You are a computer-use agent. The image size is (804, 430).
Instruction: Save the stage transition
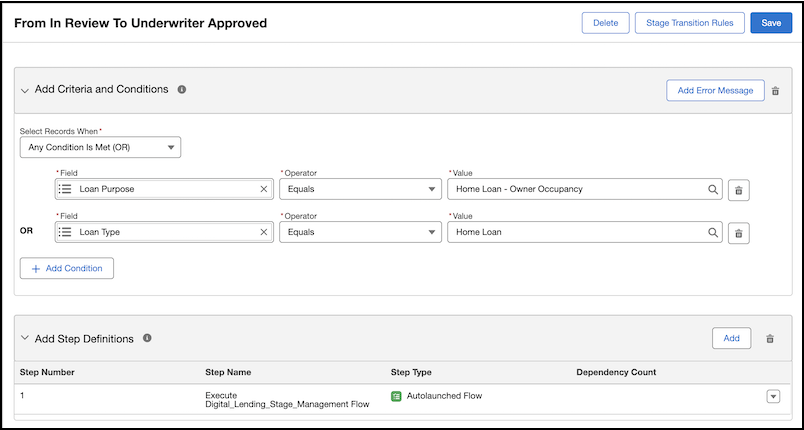coord(771,23)
